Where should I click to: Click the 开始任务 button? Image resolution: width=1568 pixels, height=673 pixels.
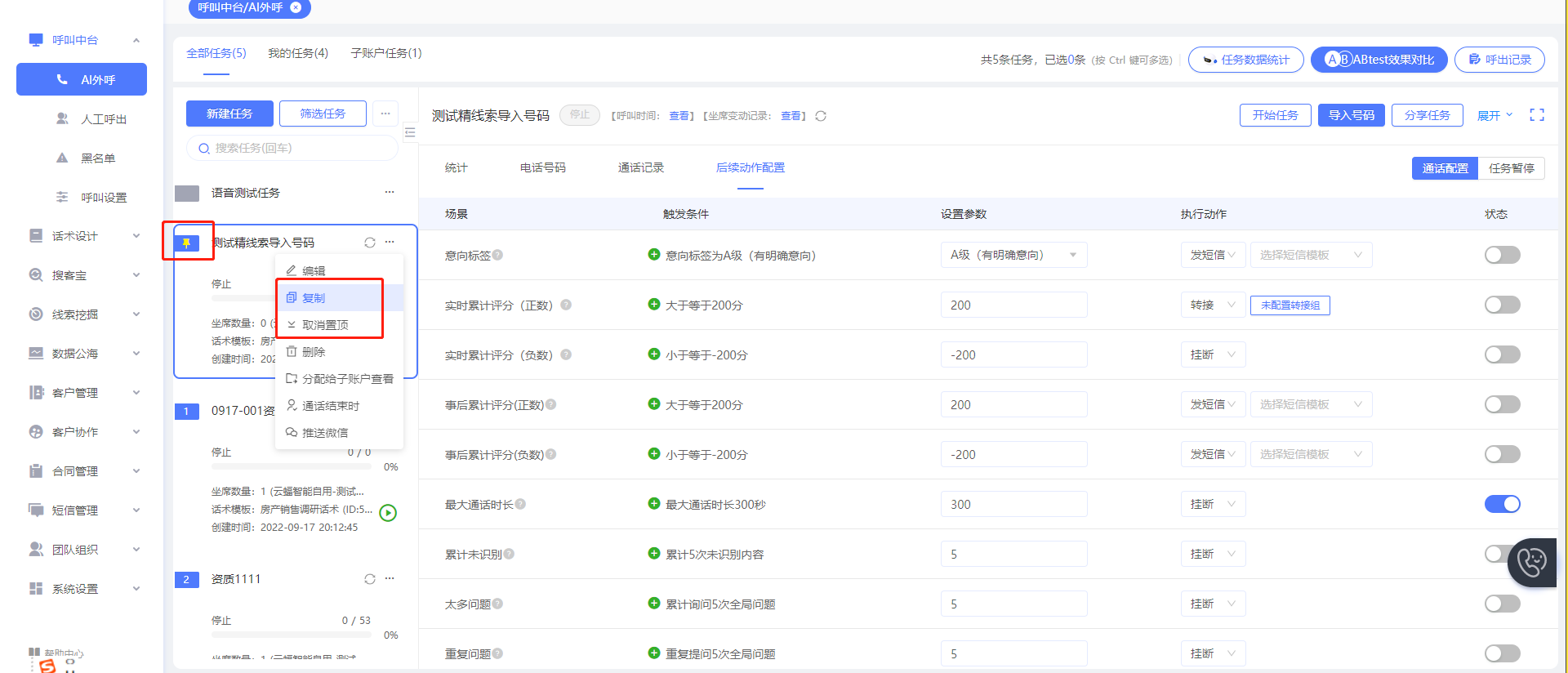click(x=1275, y=115)
